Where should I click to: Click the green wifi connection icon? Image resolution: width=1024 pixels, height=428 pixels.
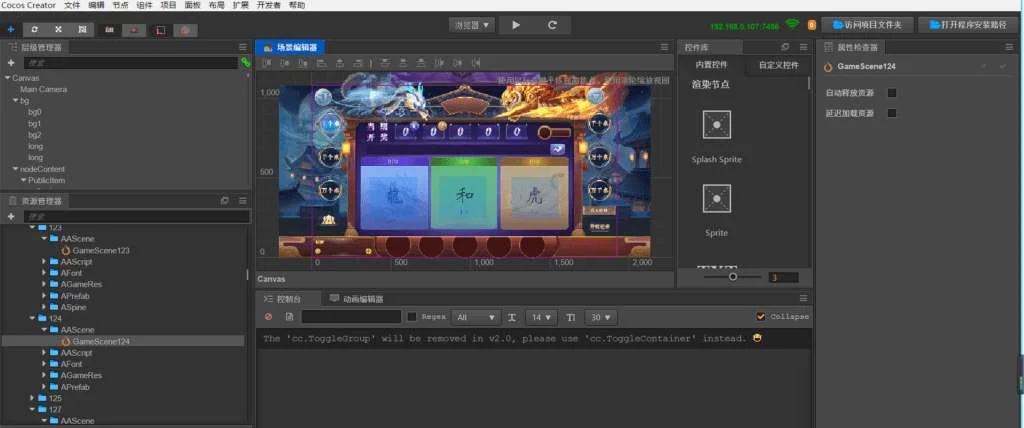point(792,24)
